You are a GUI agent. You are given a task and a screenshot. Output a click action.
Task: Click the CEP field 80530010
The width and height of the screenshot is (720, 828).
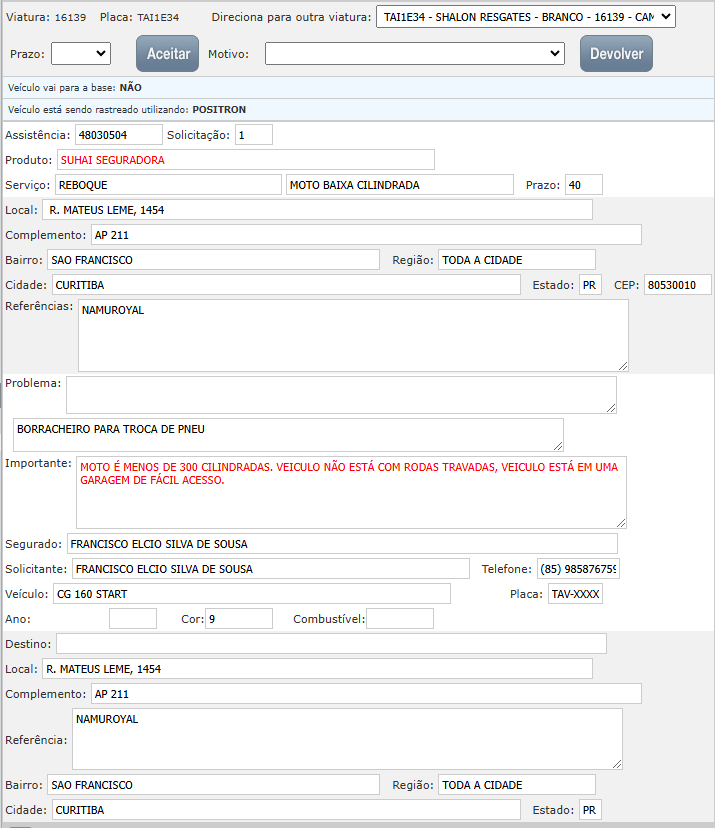[677, 285]
